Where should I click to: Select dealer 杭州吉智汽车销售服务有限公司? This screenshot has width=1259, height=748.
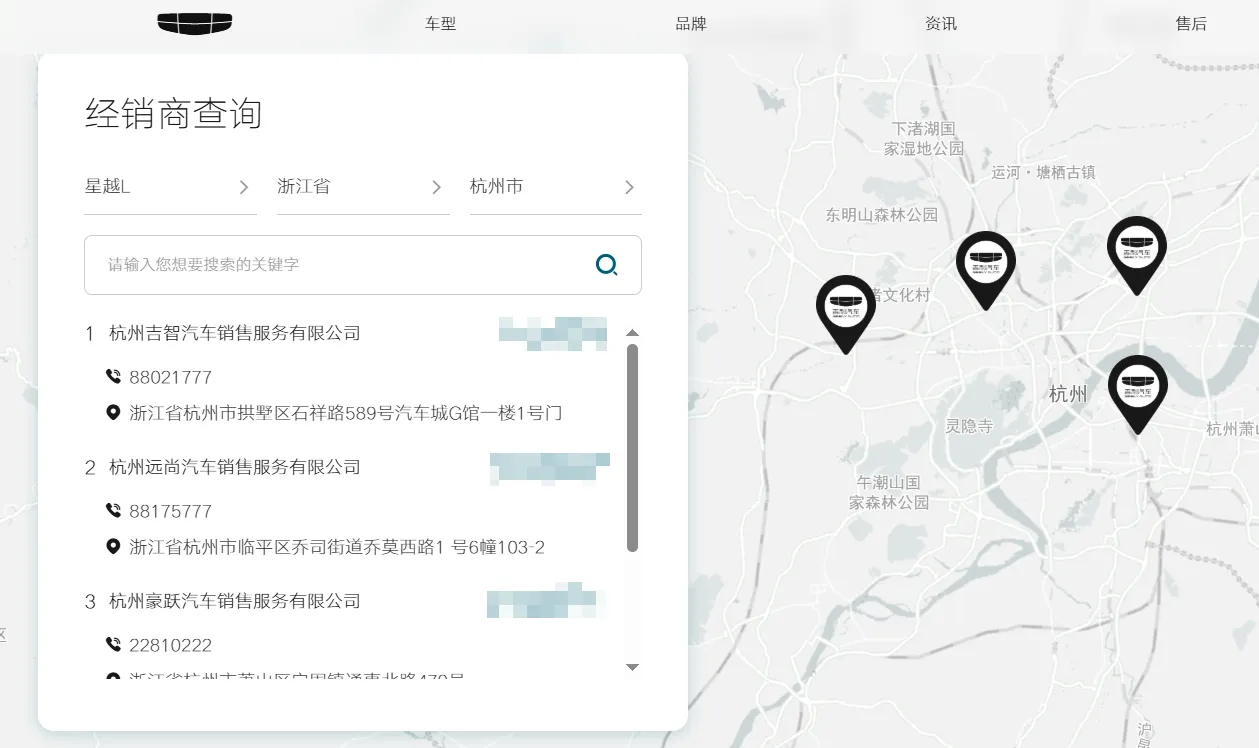236,333
